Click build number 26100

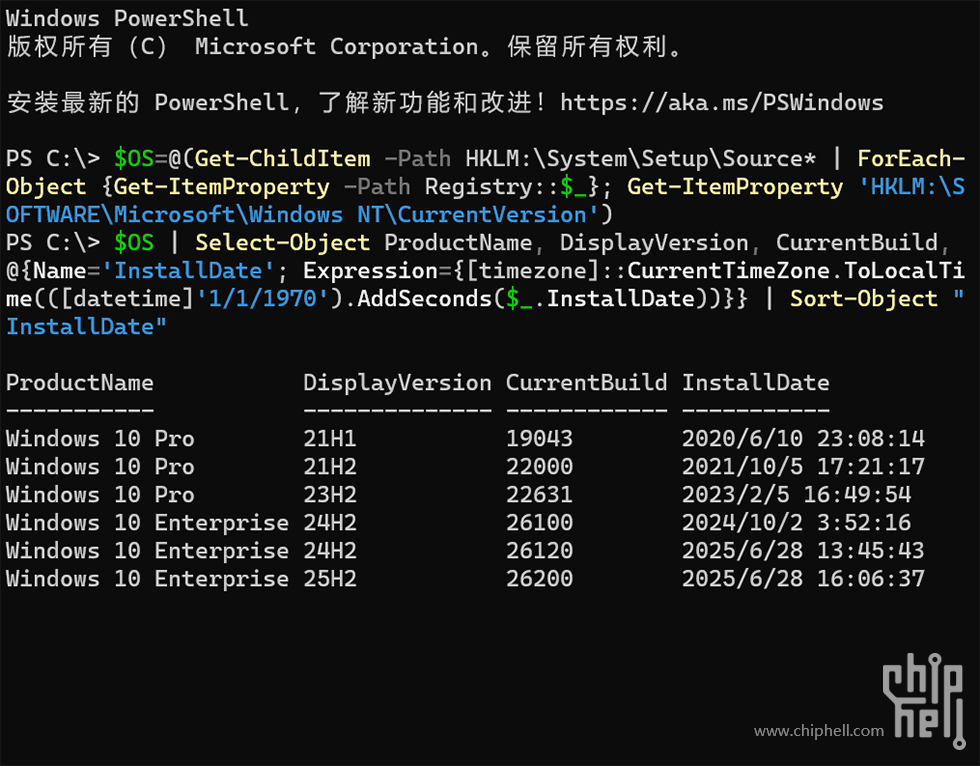coord(539,522)
